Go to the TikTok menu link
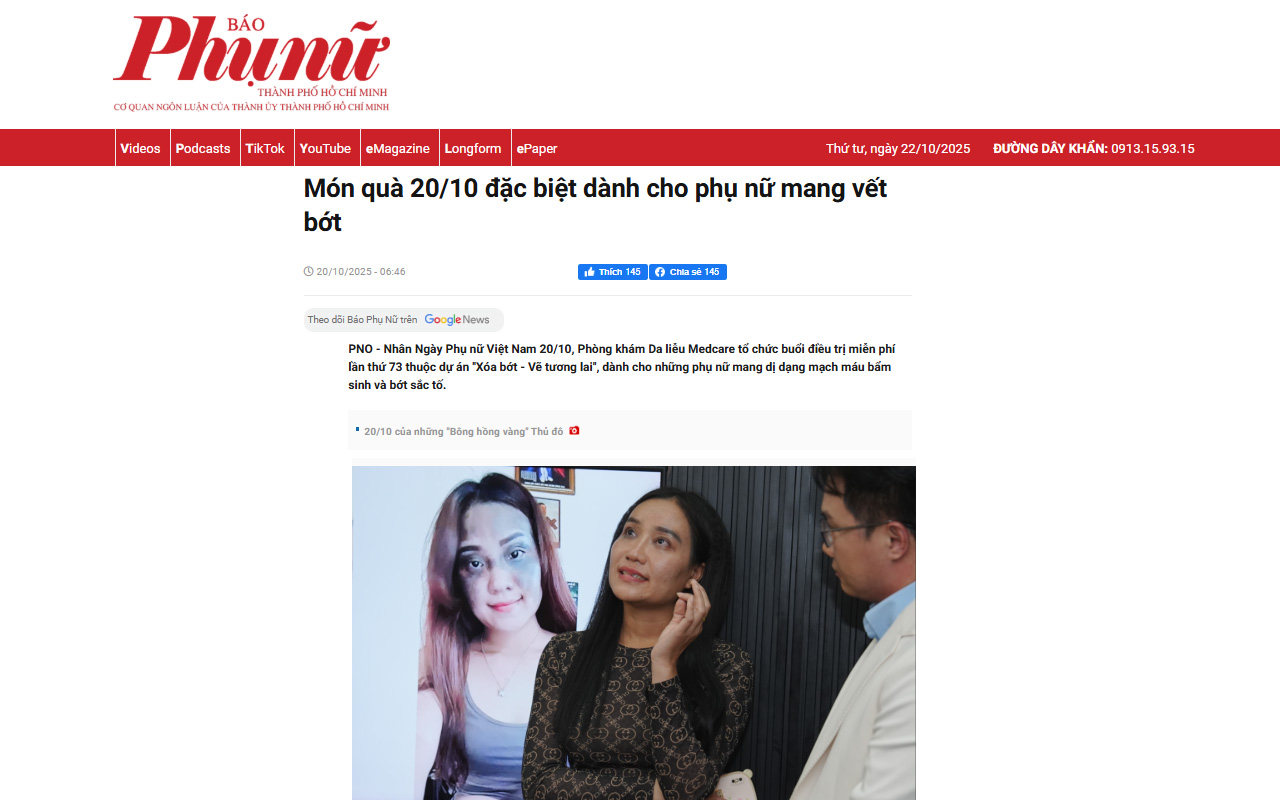Screen dimensions: 1280x800 click(265, 148)
